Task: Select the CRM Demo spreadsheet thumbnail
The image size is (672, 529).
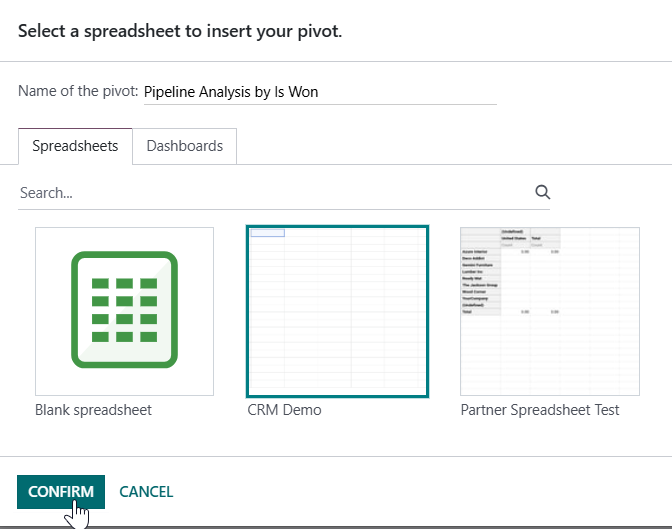Action: pyautogui.click(x=337, y=311)
